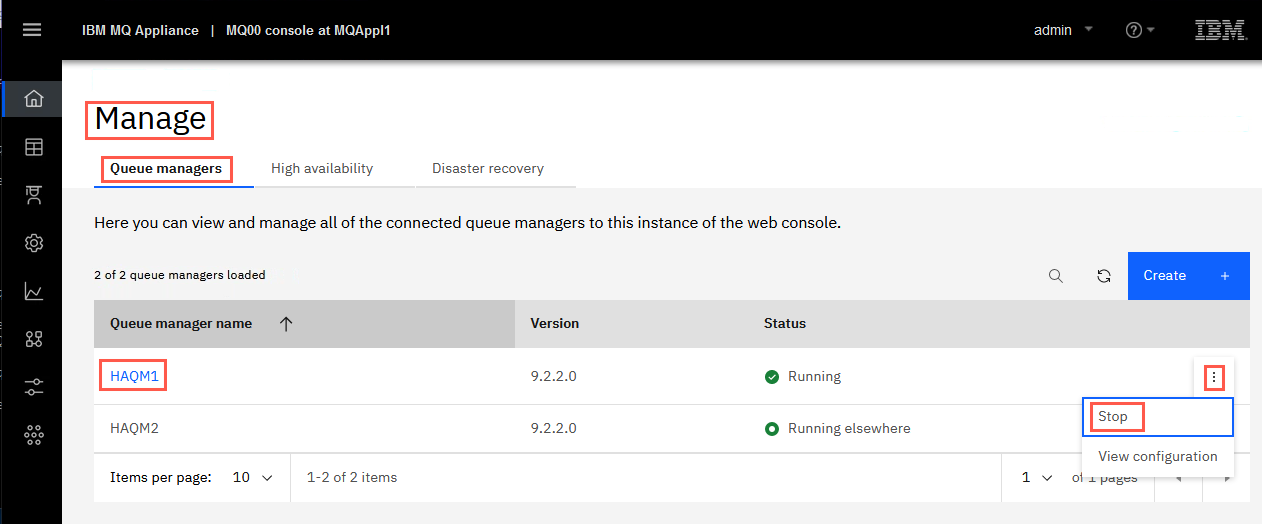This screenshot has height=524, width=1262.
Task: Open the hamburger navigation menu
Action: pos(32,30)
